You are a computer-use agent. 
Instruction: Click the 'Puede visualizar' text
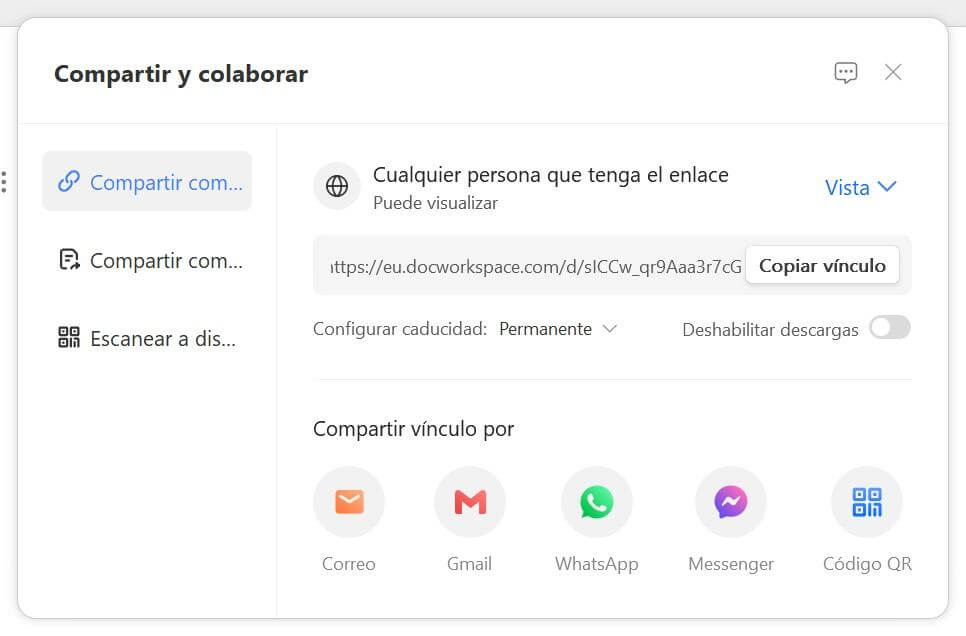point(436,203)
